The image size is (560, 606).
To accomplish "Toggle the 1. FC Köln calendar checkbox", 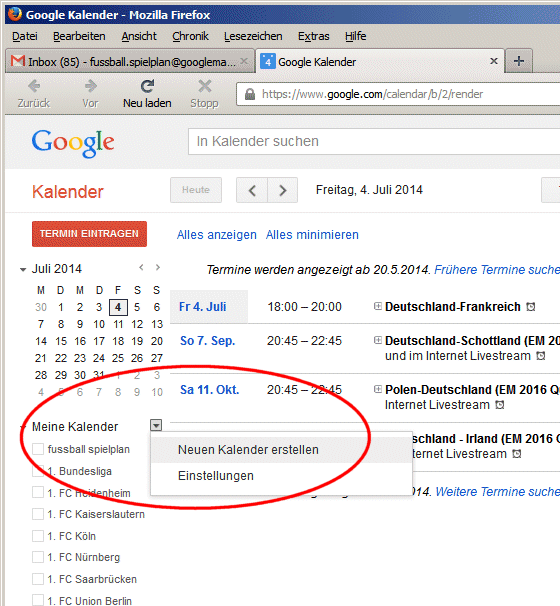I will click(38, 536).
